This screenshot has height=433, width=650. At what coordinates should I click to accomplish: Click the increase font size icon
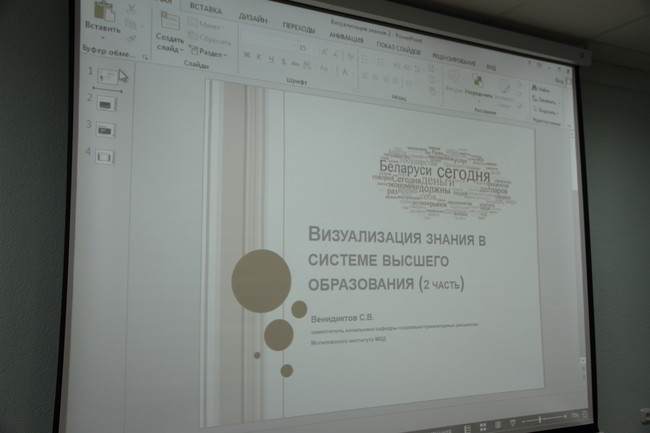click(x=325, y=52)
